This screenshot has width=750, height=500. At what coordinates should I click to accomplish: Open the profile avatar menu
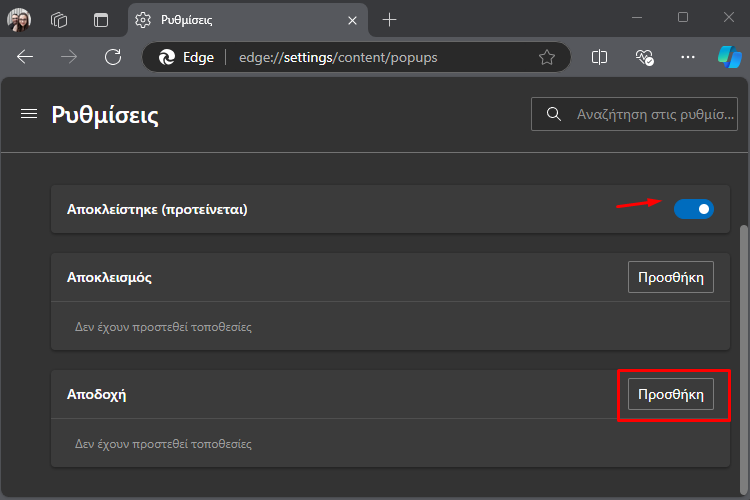click(x=19, y=20)
